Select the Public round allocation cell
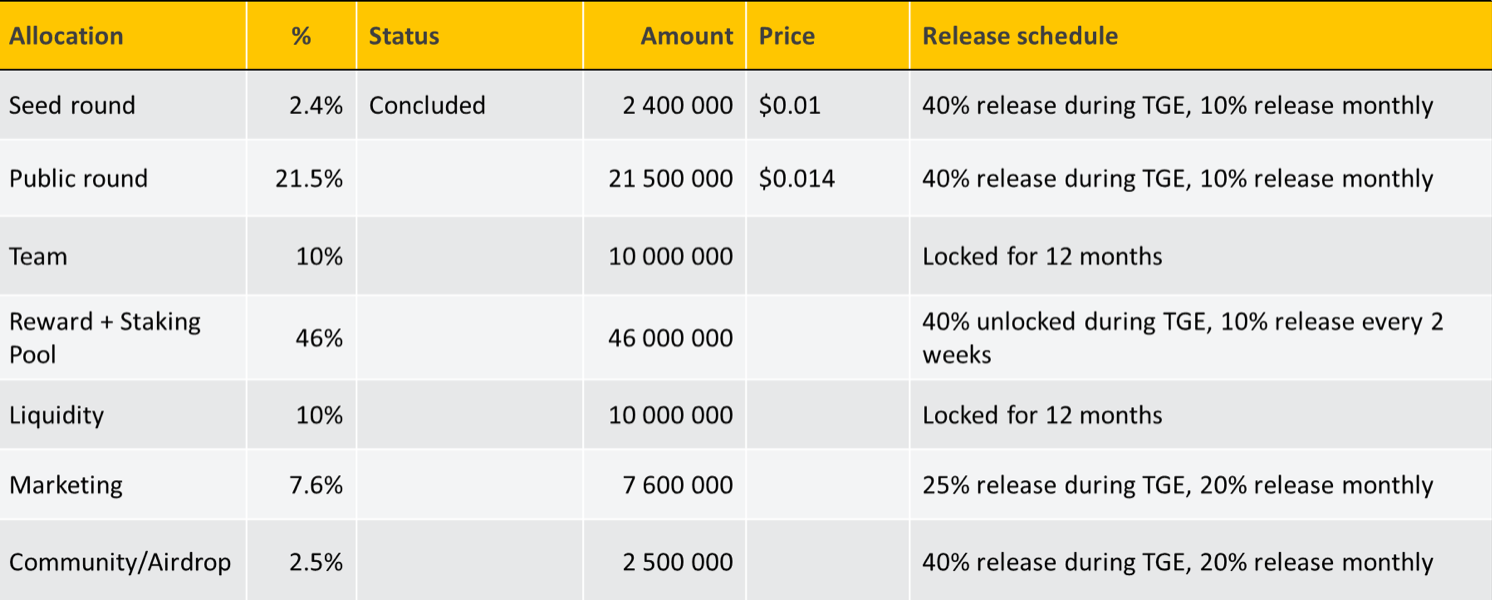 78,179
